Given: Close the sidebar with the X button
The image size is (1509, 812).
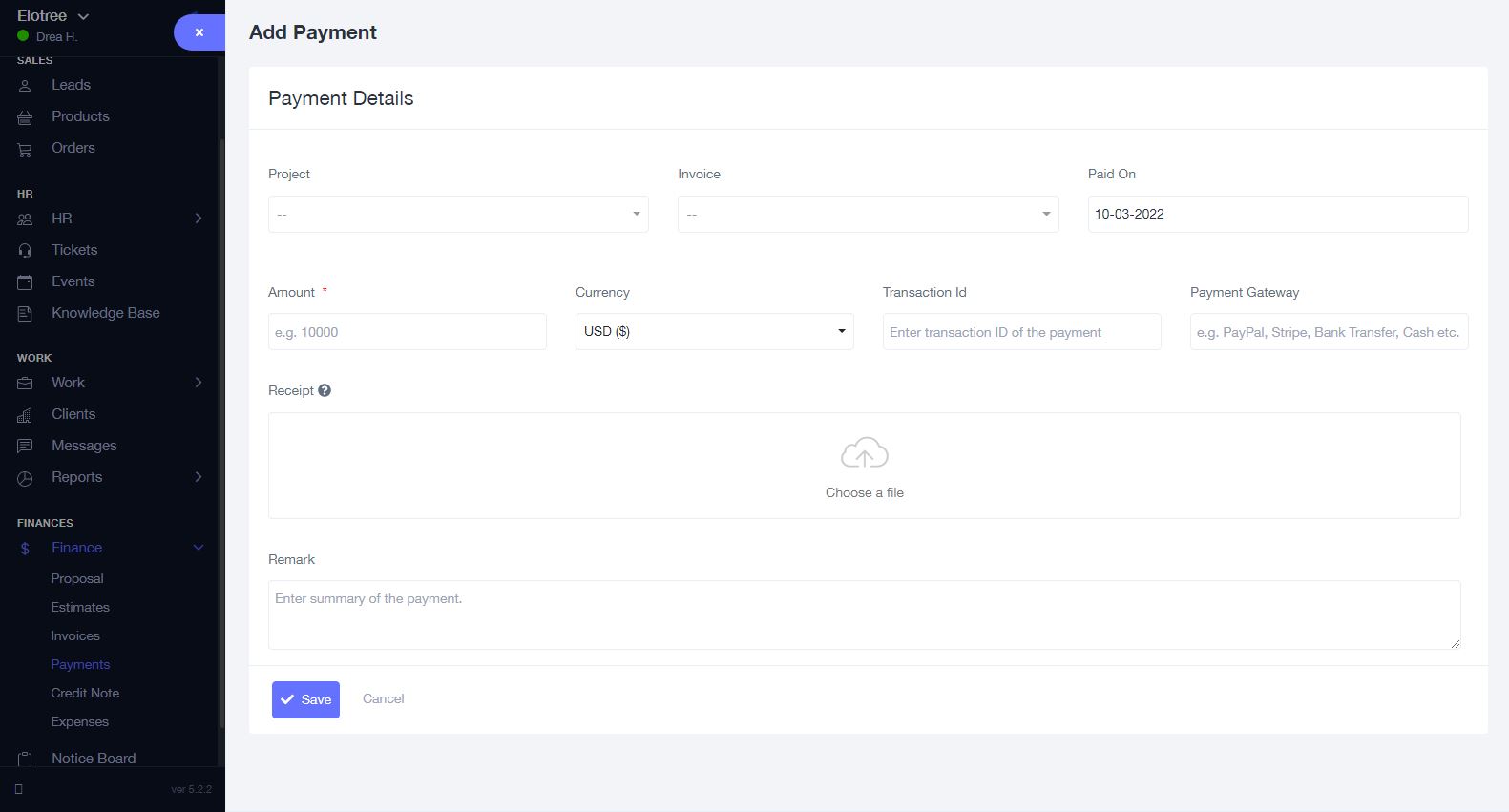Looking at the screenshot, I should 199,32.
